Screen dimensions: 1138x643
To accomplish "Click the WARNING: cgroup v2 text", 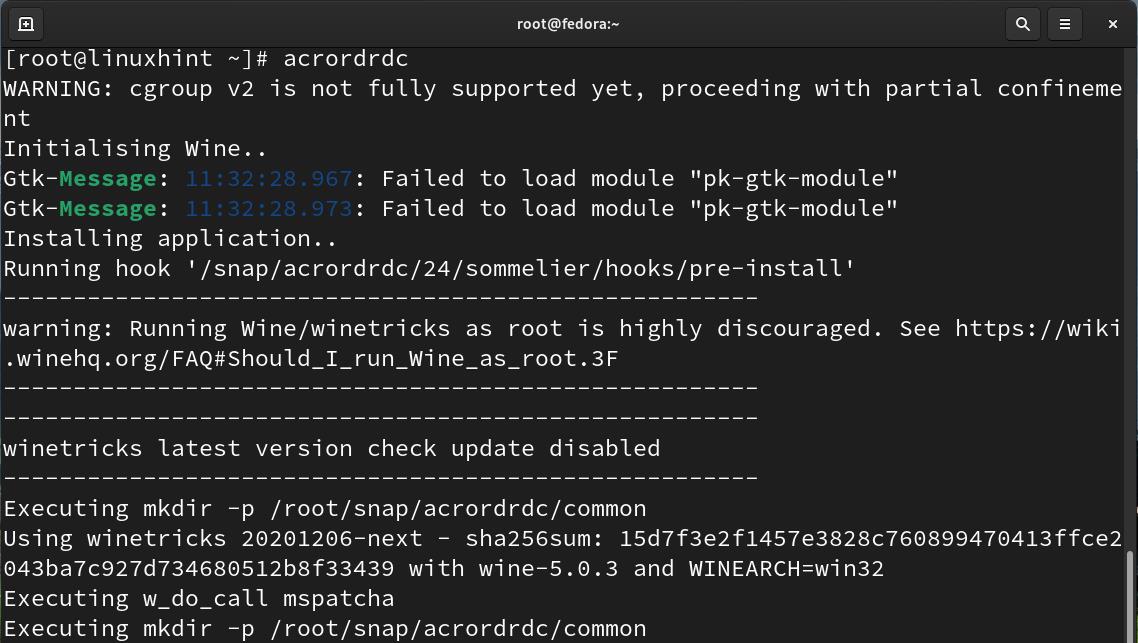I will (128, 88).
